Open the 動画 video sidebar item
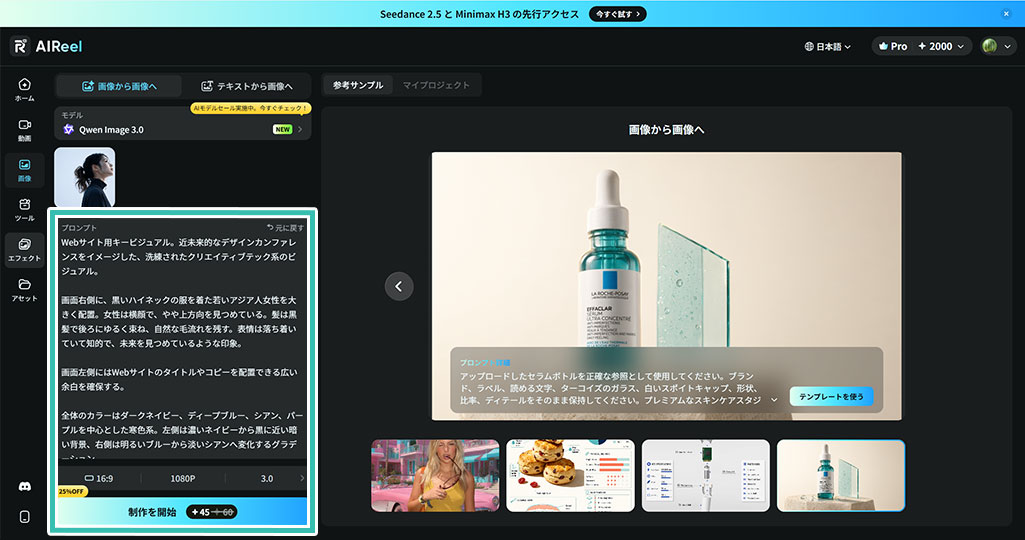This screenshot has height=540, width=1025. click(24, 131)
